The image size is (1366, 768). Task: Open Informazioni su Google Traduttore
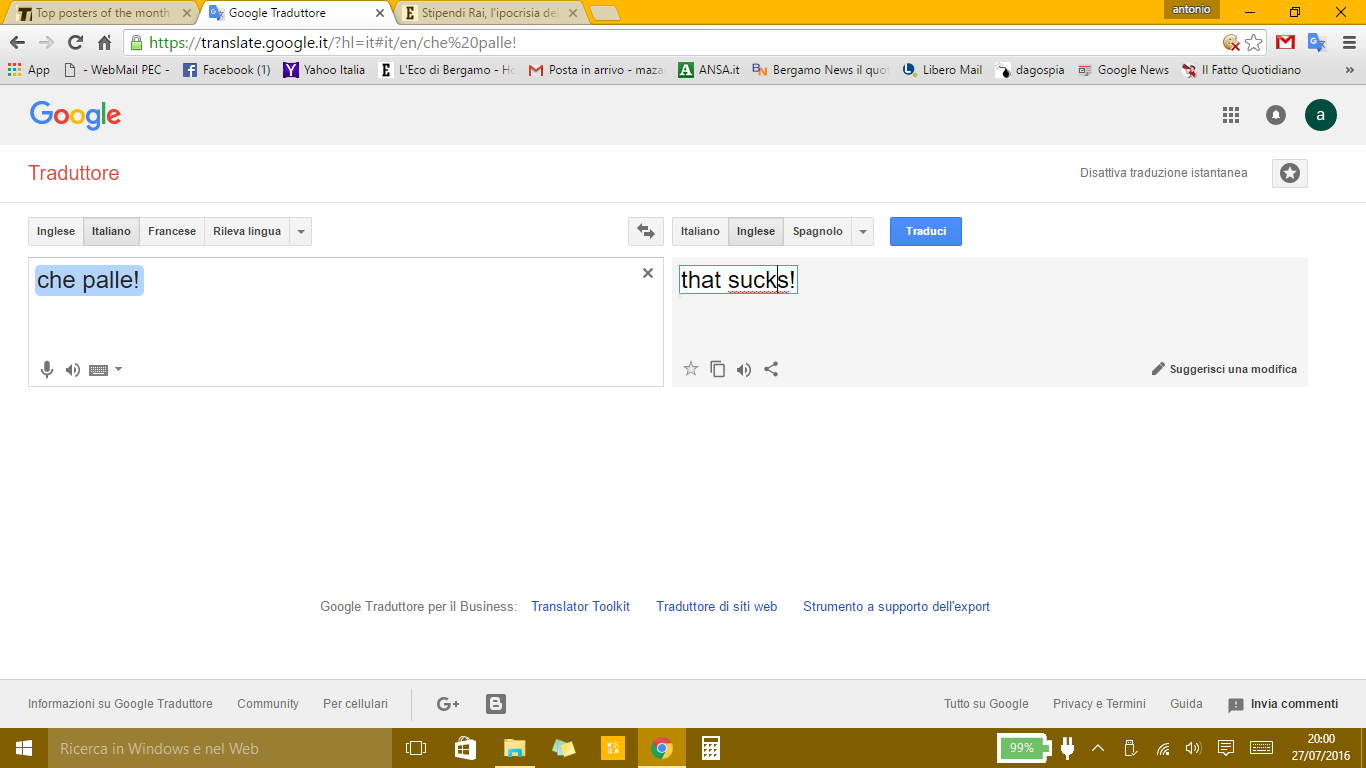click(x=120, y=704)
